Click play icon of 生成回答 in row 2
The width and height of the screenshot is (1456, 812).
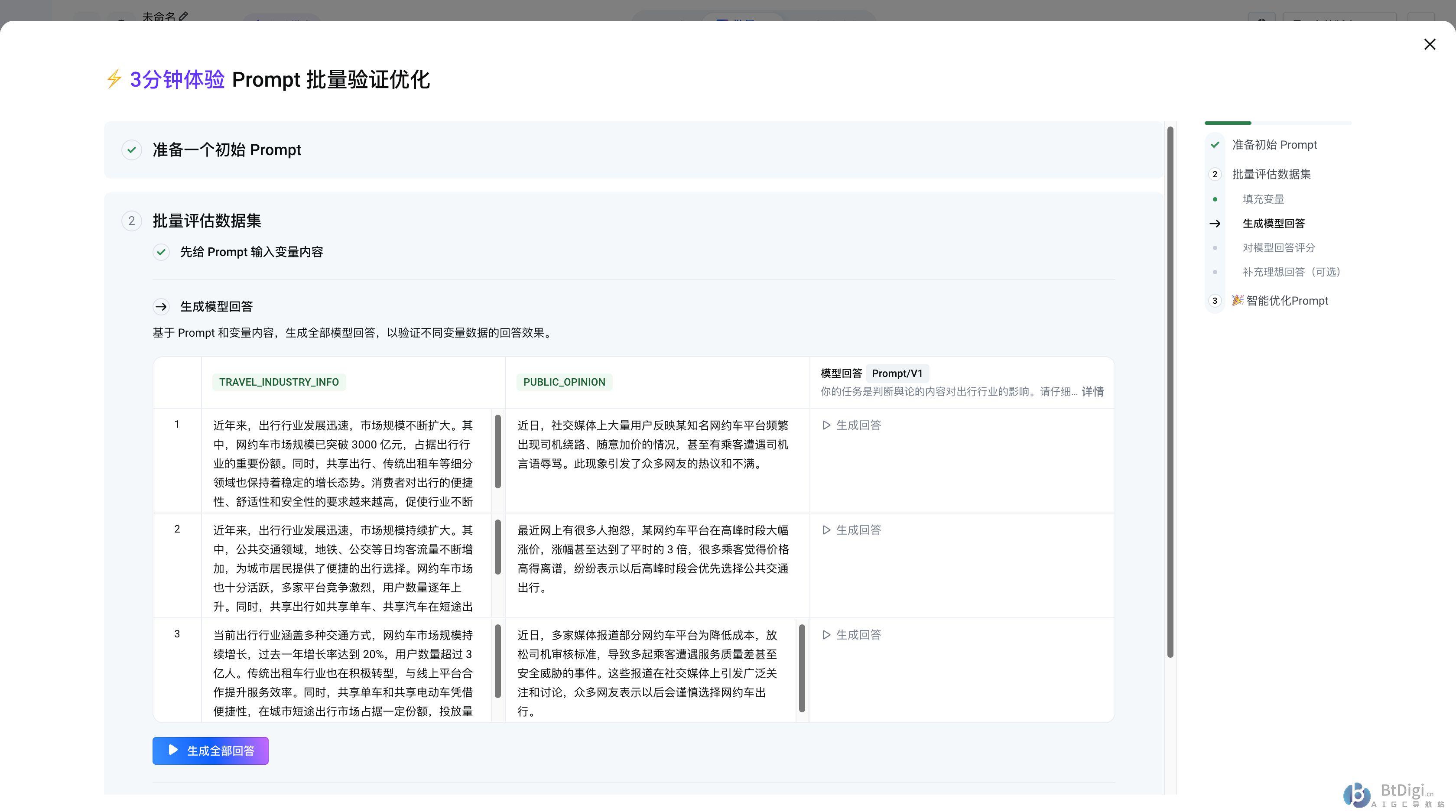tap(826, 530)
